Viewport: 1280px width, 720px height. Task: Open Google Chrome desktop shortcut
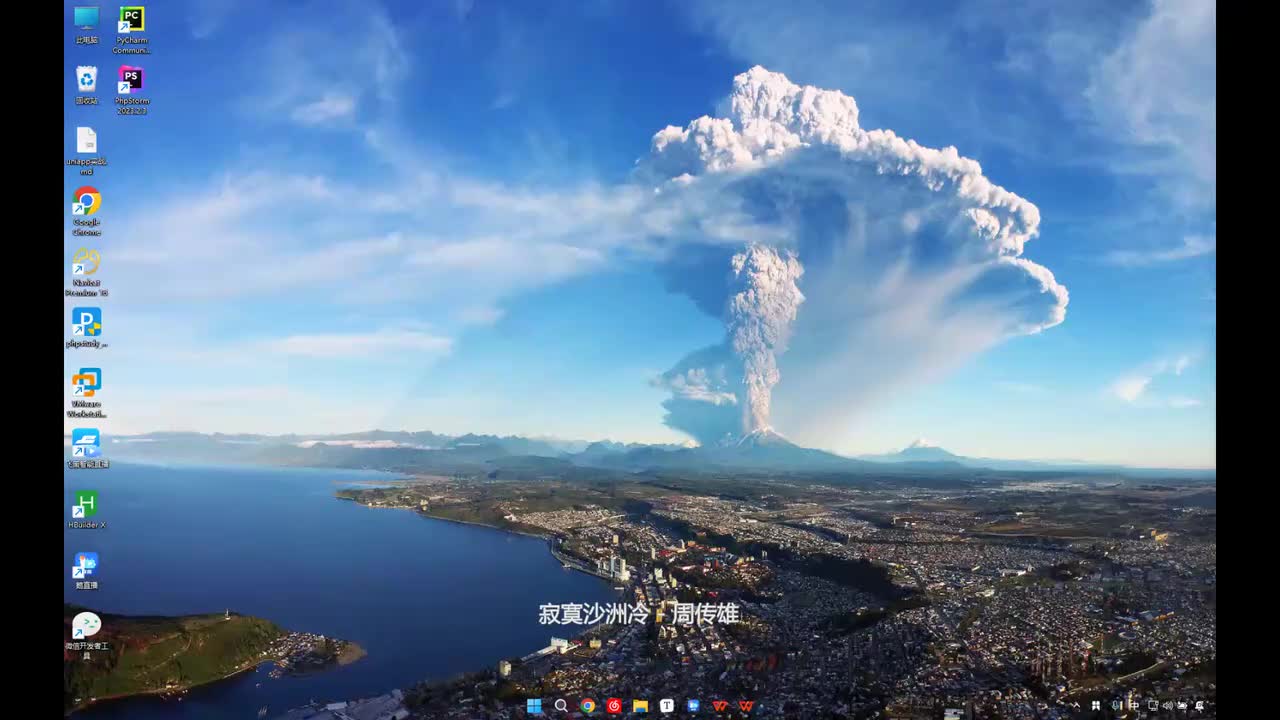[x=87, y=211]
